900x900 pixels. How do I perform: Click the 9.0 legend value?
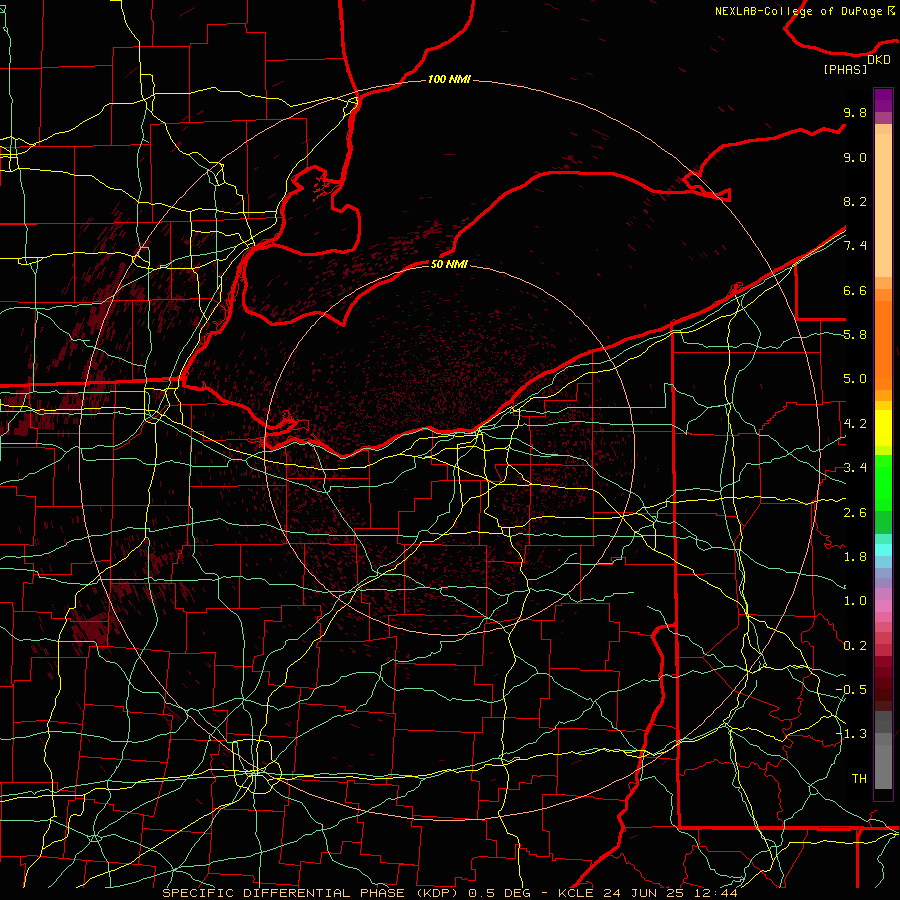click(855, 157)
